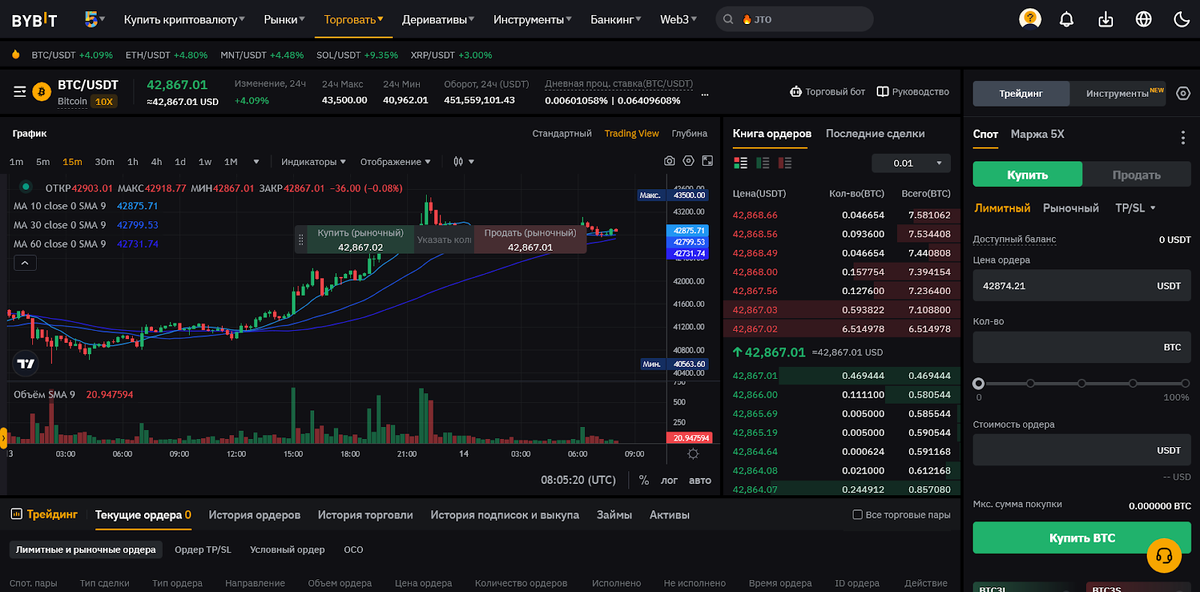The width and height of the screenshot is (1200, 592).
Task: Click the TradingView logo on chart
Action: click(25, 364)
